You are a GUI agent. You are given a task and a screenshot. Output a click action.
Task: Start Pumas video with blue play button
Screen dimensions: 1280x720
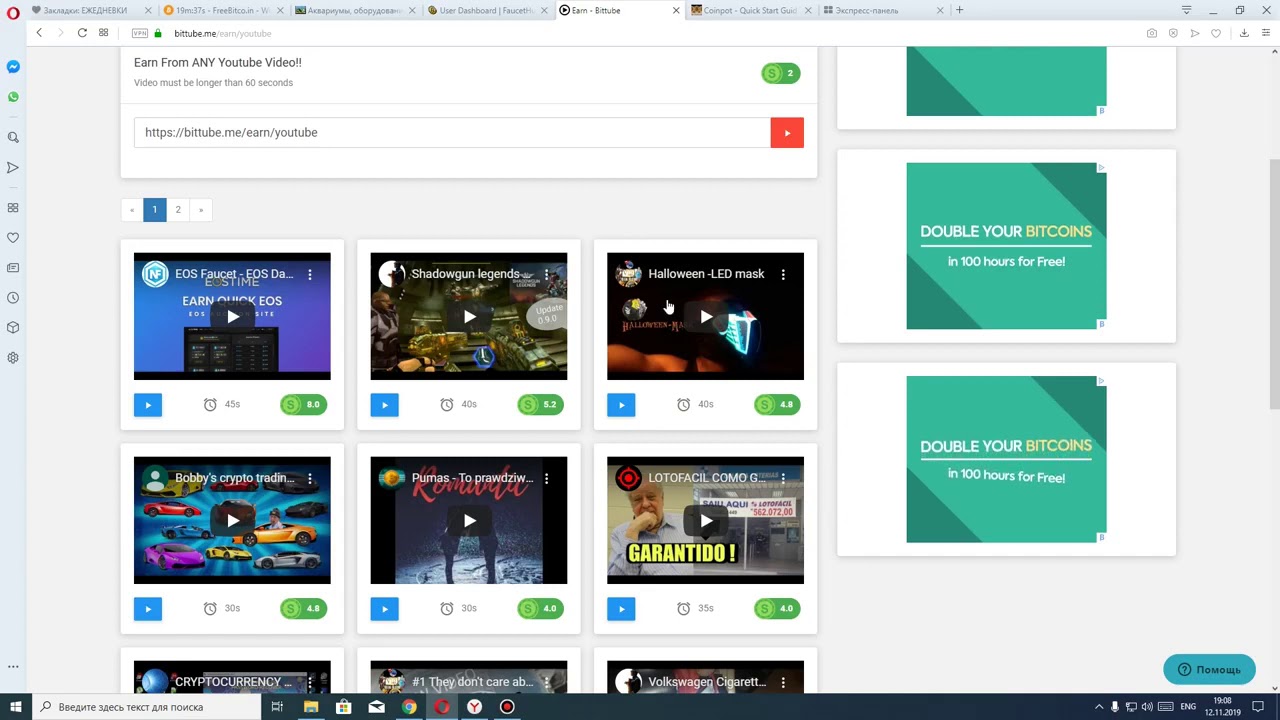tap(384, 609)
